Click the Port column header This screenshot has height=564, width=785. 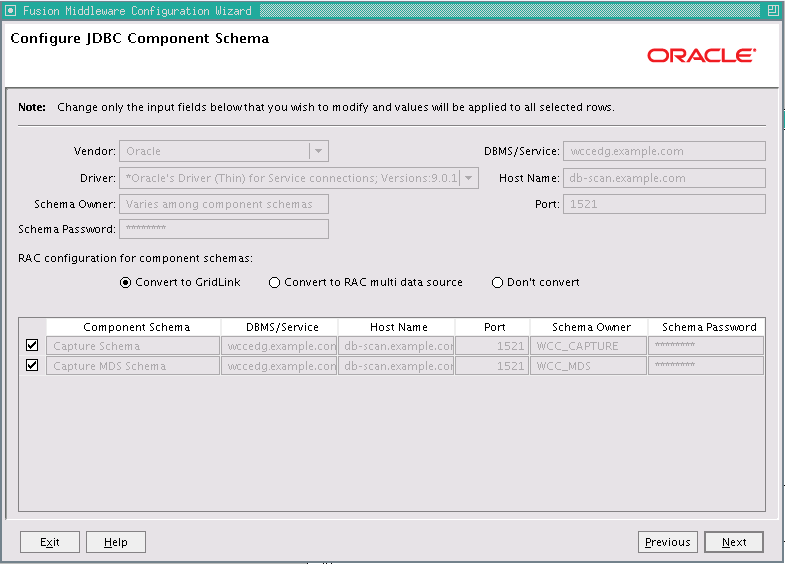[x=493, y=327]
